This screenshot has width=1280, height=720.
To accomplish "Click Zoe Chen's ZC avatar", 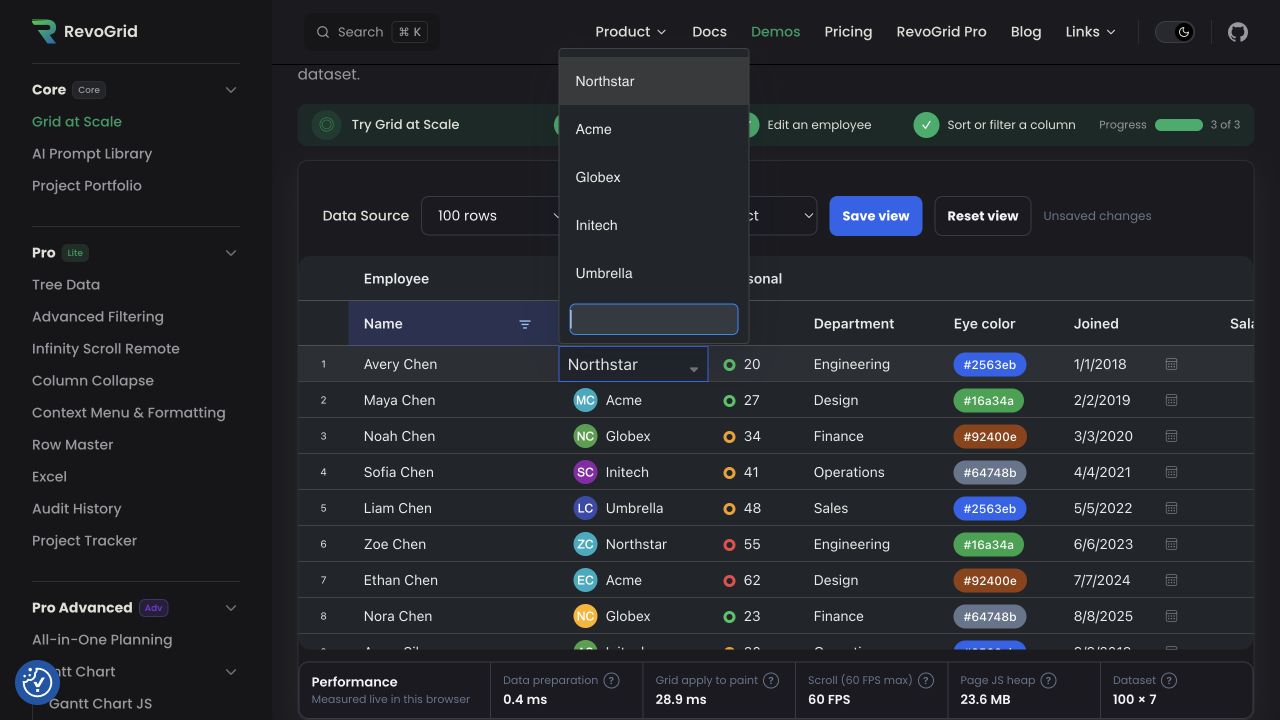I will 585,544.
